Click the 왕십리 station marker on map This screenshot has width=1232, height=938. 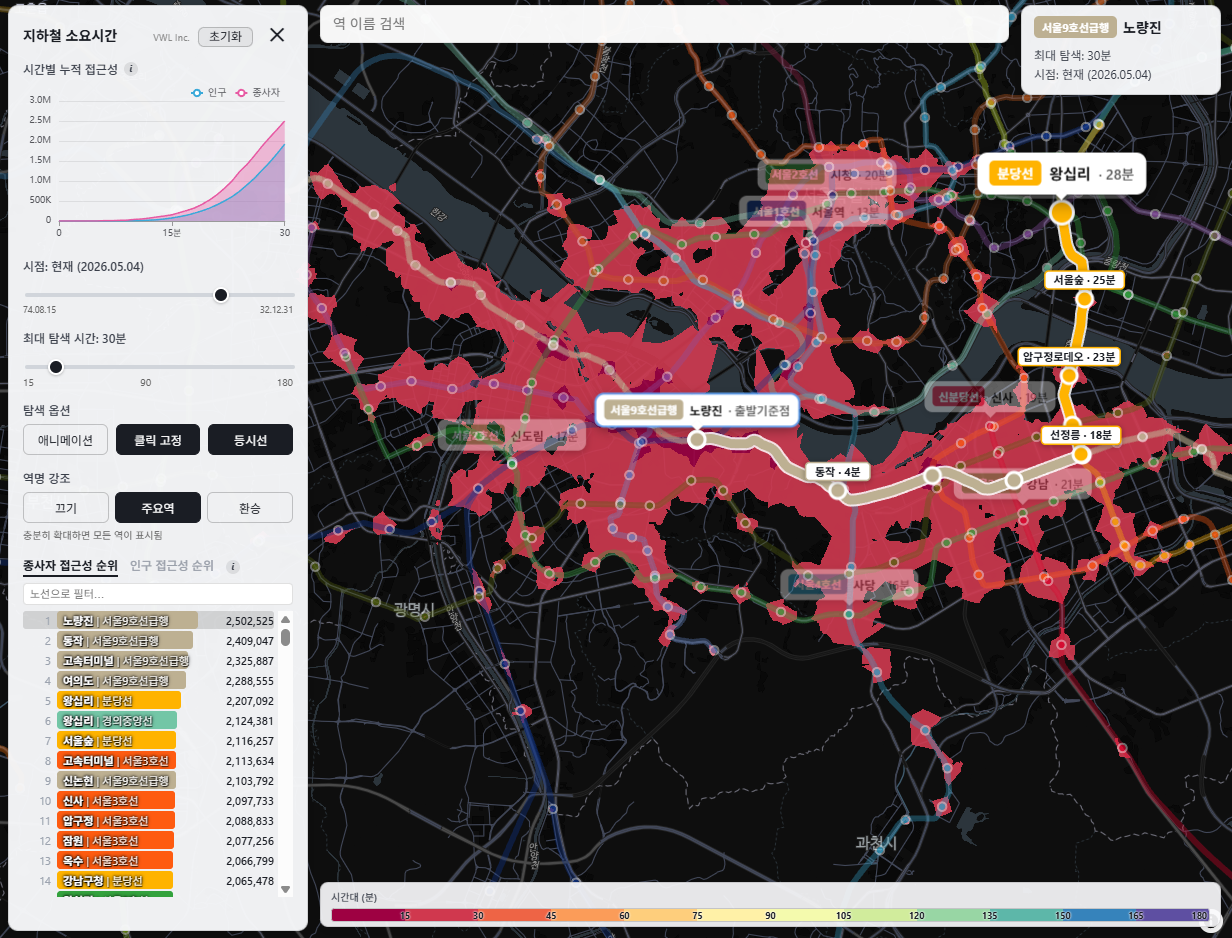click(1061, 213)
